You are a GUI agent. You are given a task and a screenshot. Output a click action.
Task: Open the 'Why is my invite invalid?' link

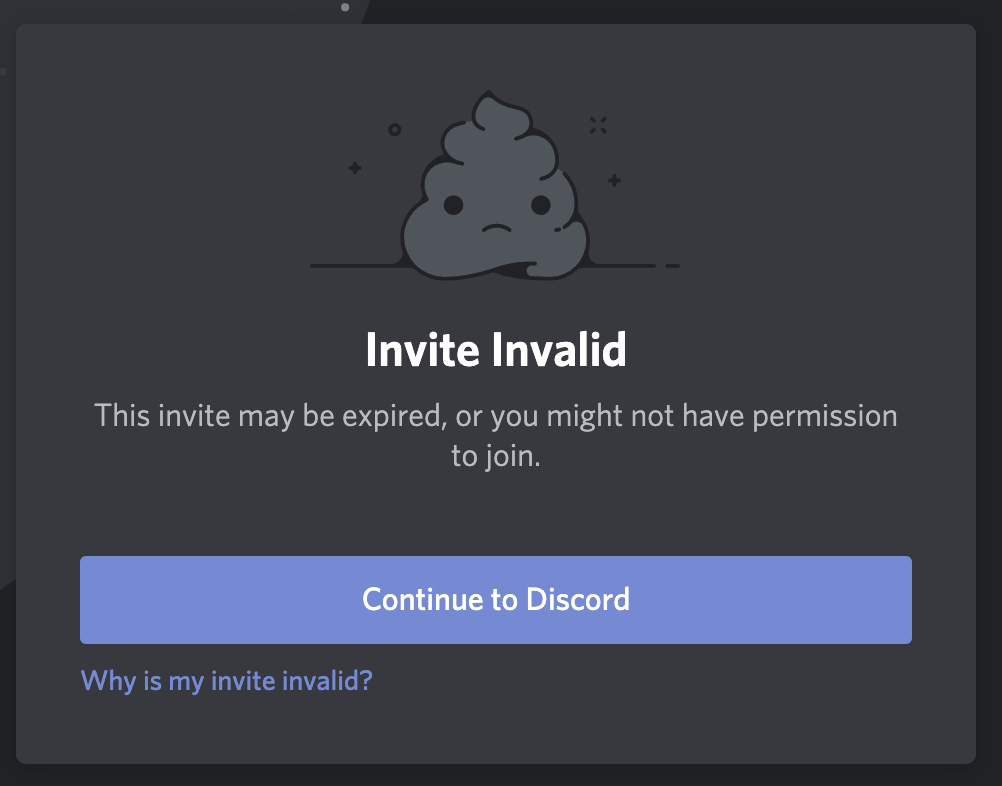pos(226,681)
